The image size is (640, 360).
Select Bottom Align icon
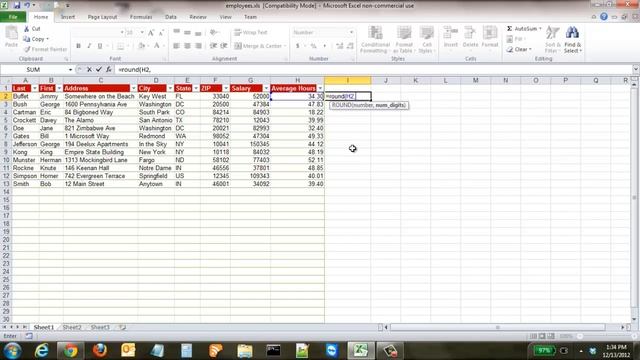click(198, 33)
